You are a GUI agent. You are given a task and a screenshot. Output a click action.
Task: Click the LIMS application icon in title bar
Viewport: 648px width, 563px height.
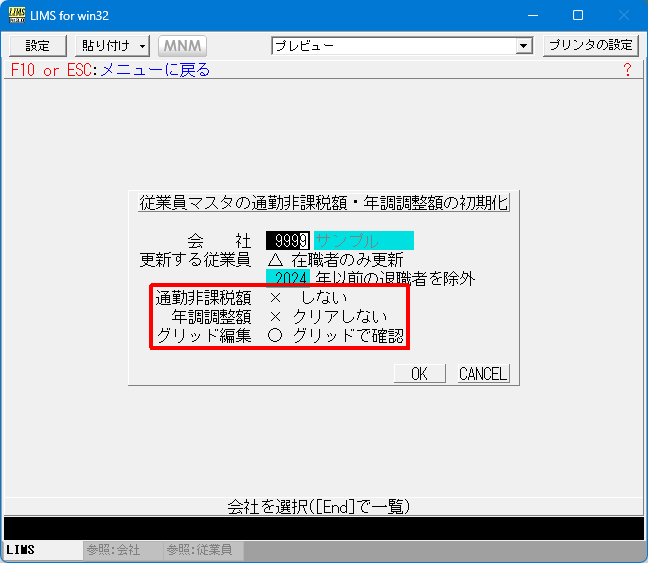point(17,16)
